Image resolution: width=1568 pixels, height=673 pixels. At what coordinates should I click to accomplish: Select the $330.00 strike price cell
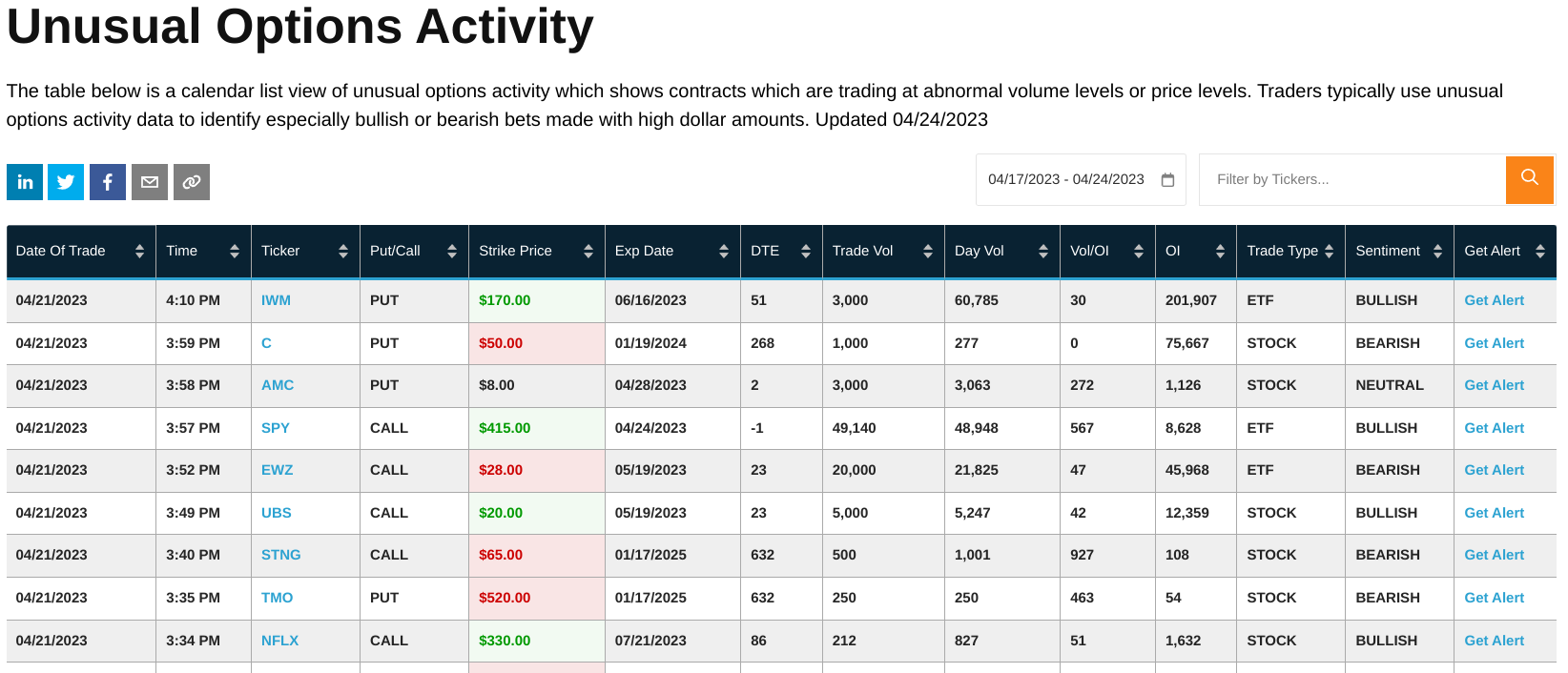coord(537,641)
